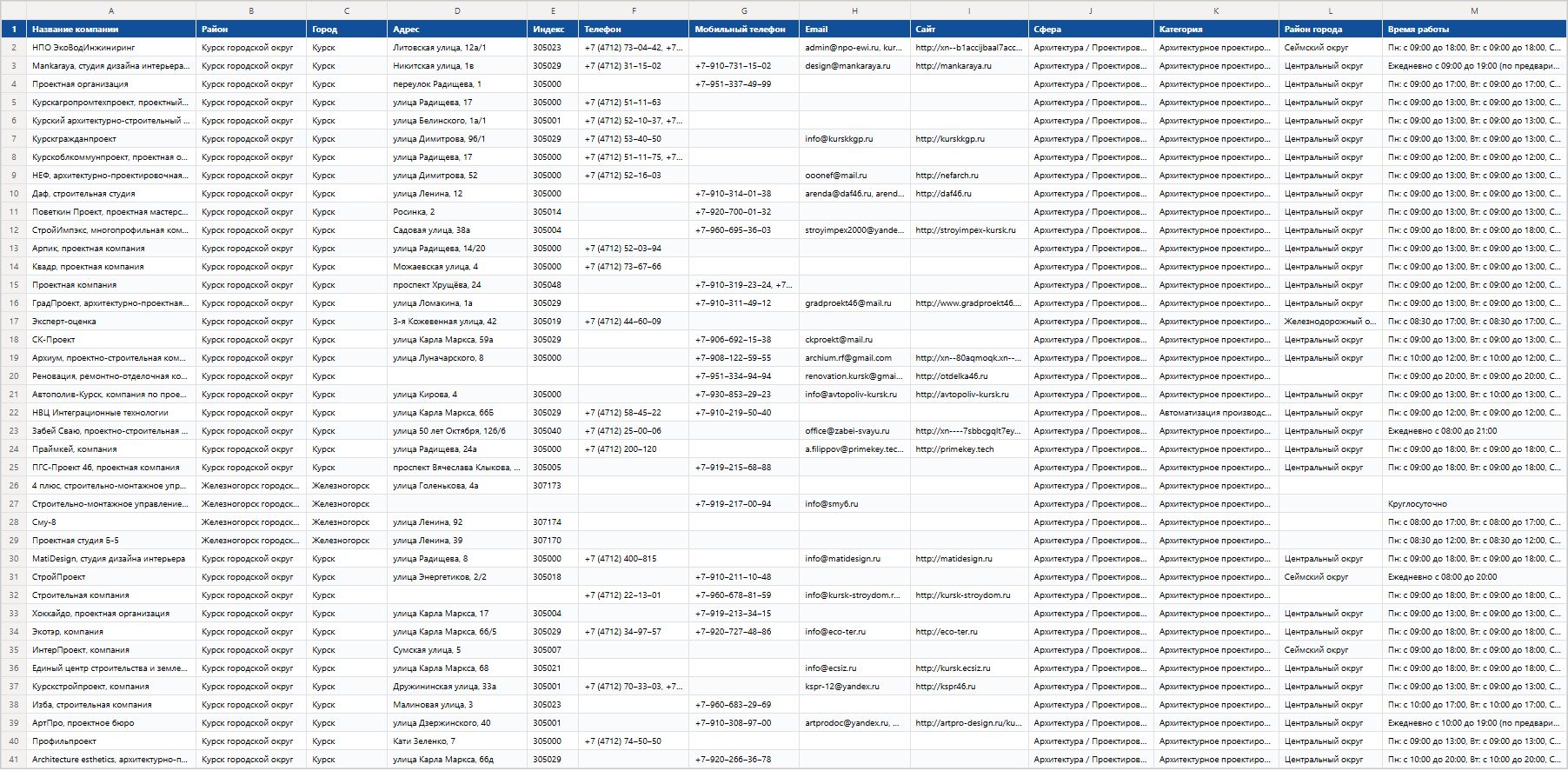Click the email "info@kurskkgp.ru"
The width and height of the screenshot is (1568, 784).
click(854, 139)
